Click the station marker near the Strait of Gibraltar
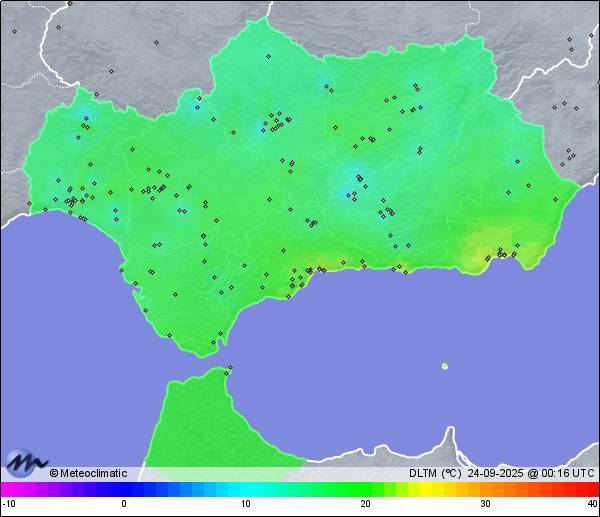 [x=230, y=368]
